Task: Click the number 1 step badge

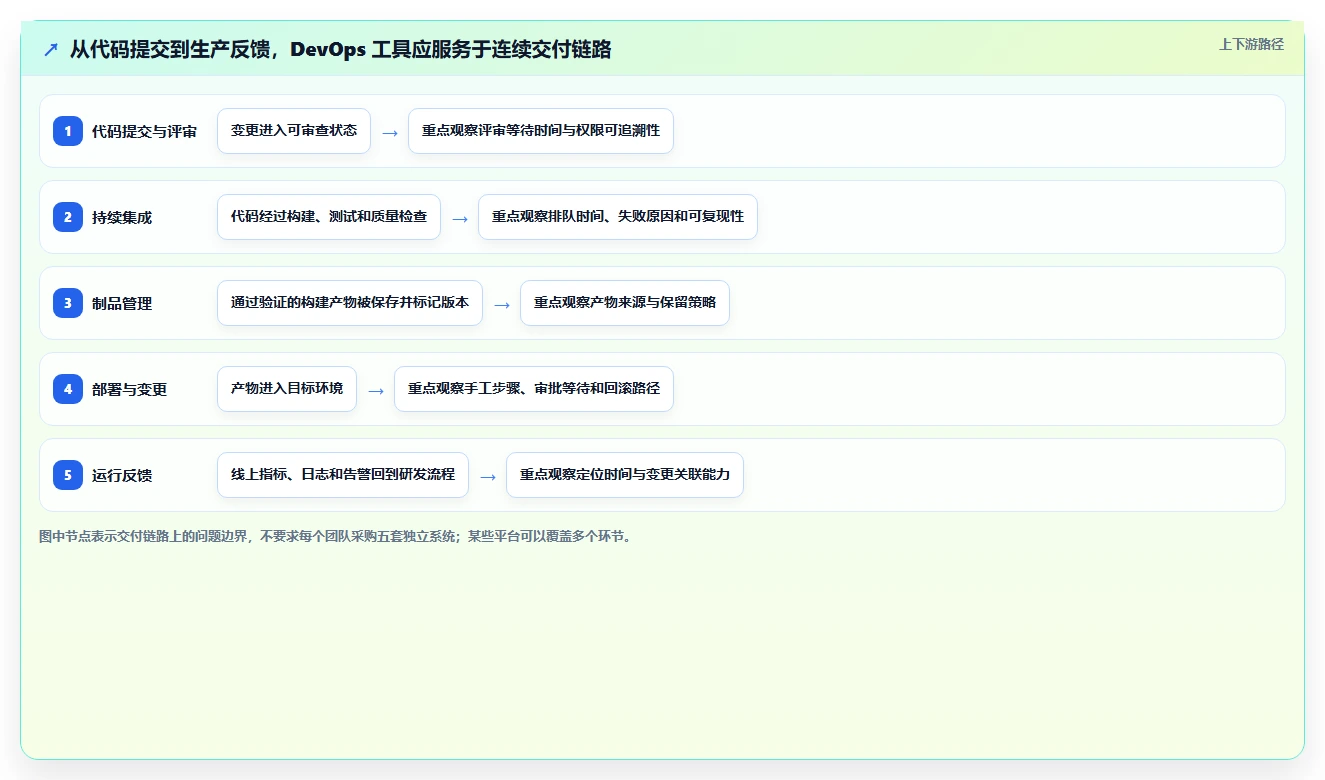Action: coord(68,131)
